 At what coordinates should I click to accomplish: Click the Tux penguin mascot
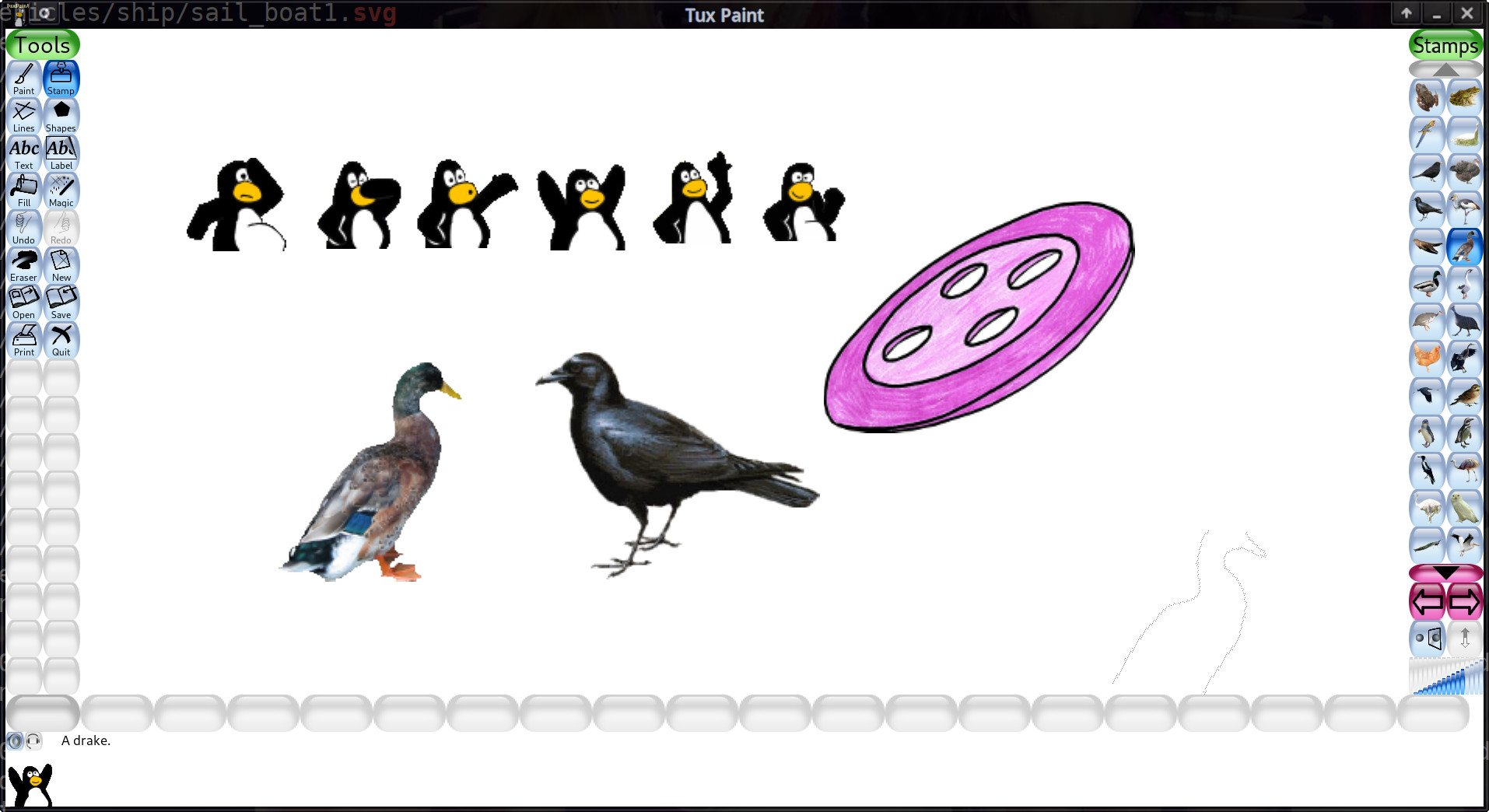point(30,785)
